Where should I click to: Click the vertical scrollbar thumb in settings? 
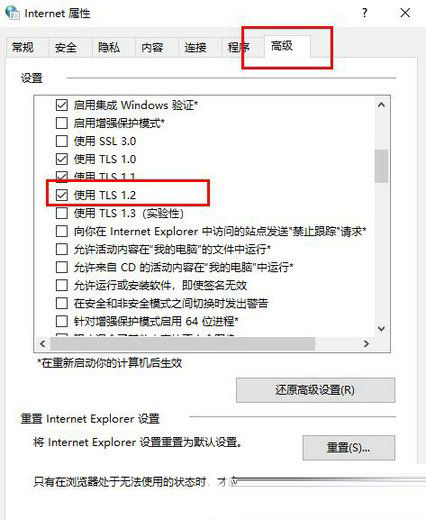(x=381, y=166)
